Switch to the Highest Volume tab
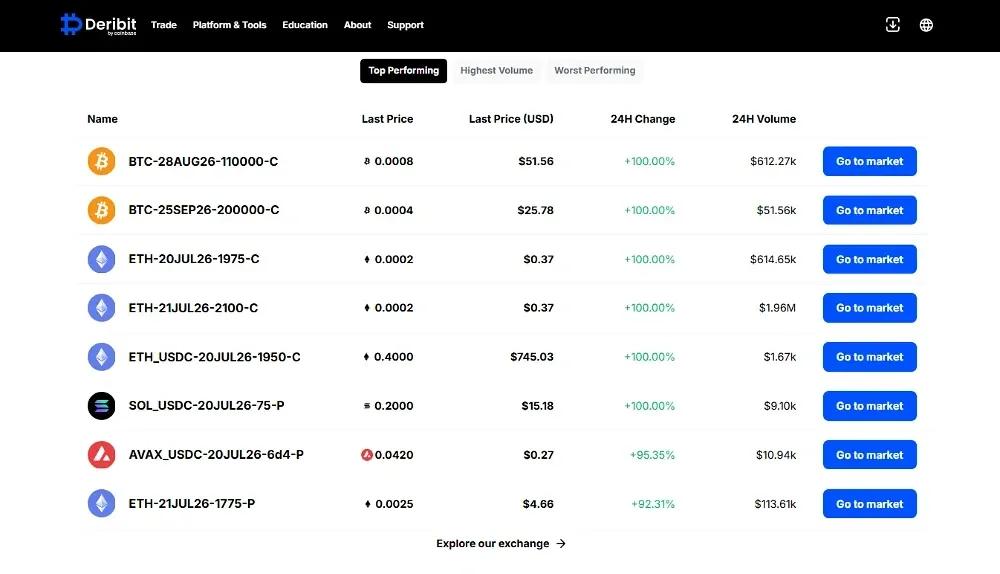Screen dimensions: 1000x574 click(x=496, y=71)
